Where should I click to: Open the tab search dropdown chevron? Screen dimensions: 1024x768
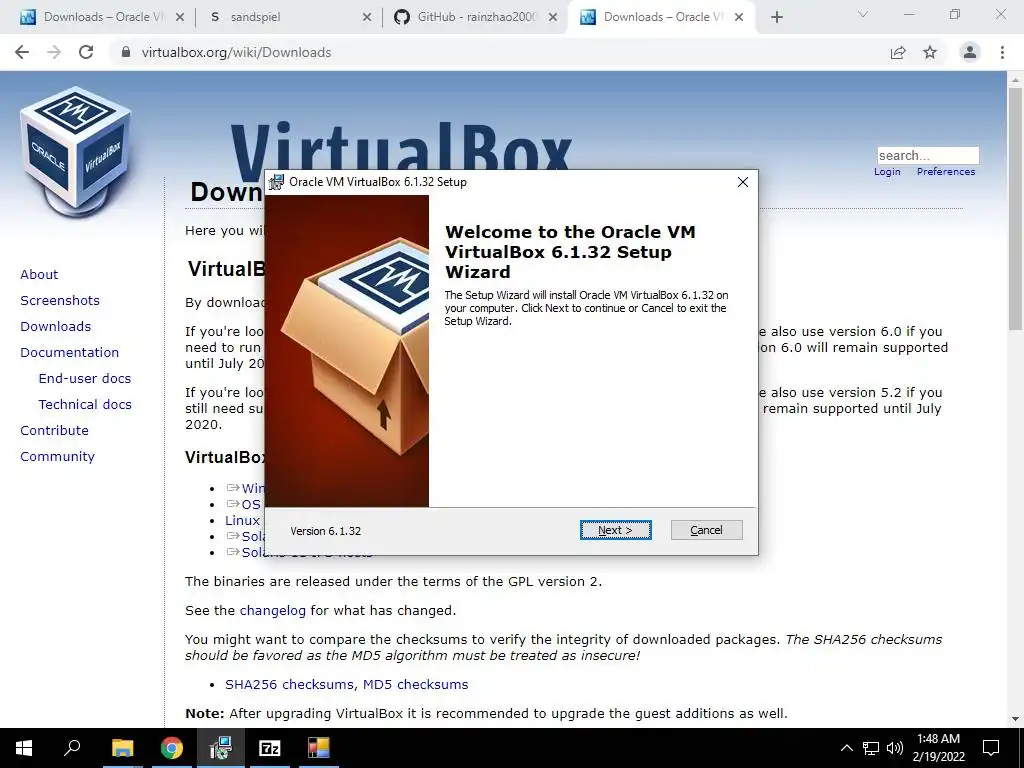point(863,14)
